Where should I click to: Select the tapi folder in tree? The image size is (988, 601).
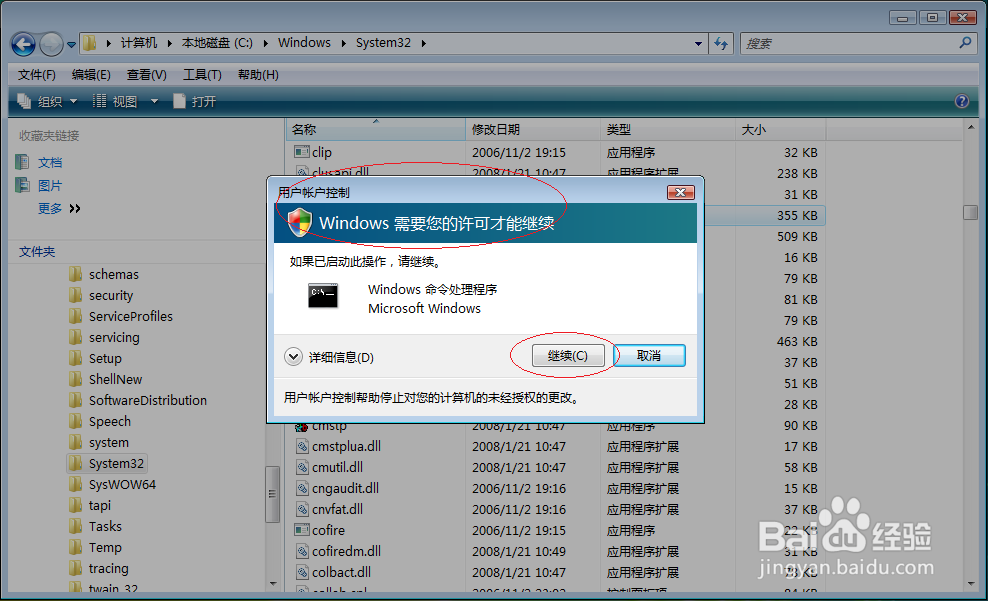click(100, 505)
